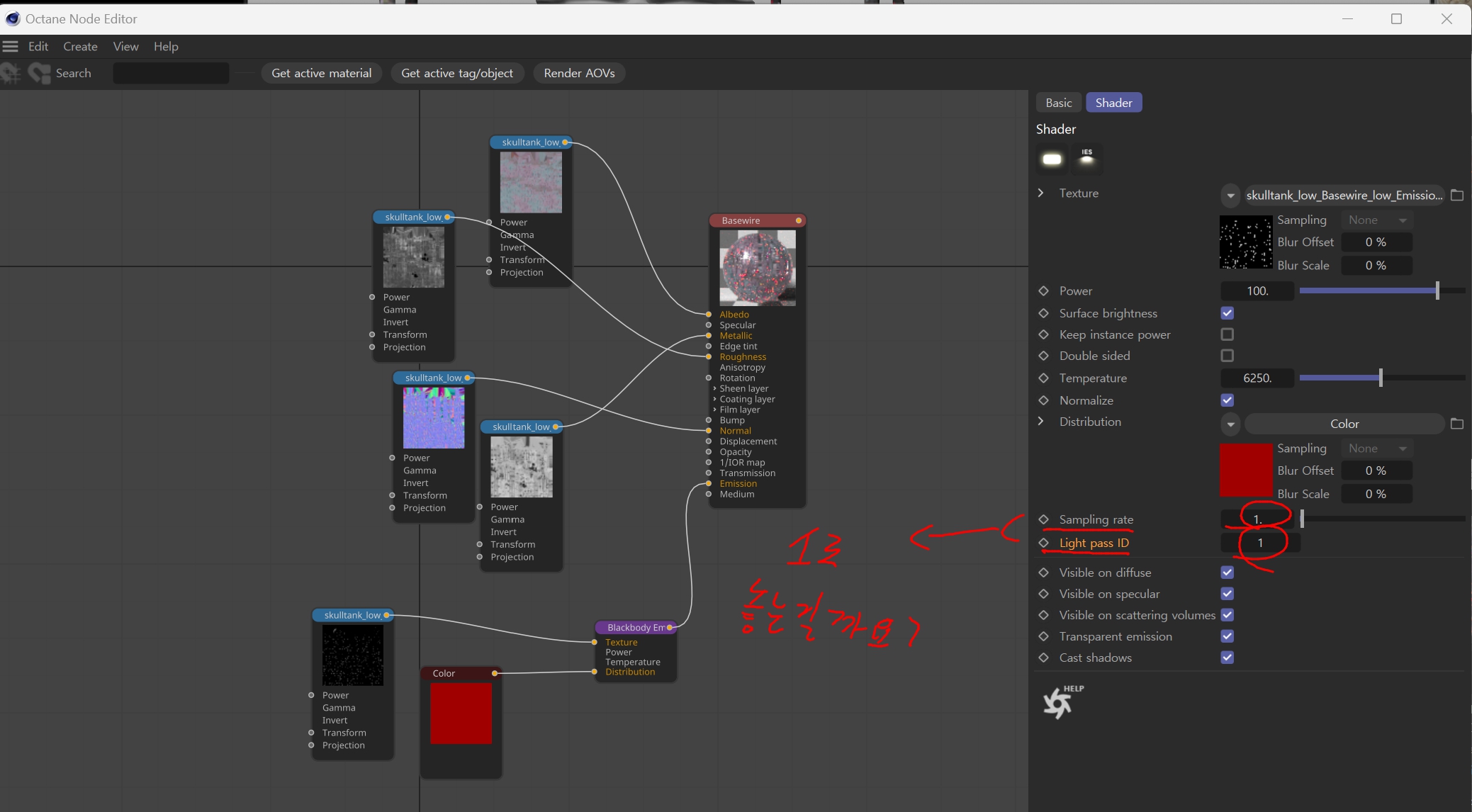This screenshot has height=812, width=1472.
Task: Click Keep instance power keyframe diamond
Action: tap(1043, 334)
